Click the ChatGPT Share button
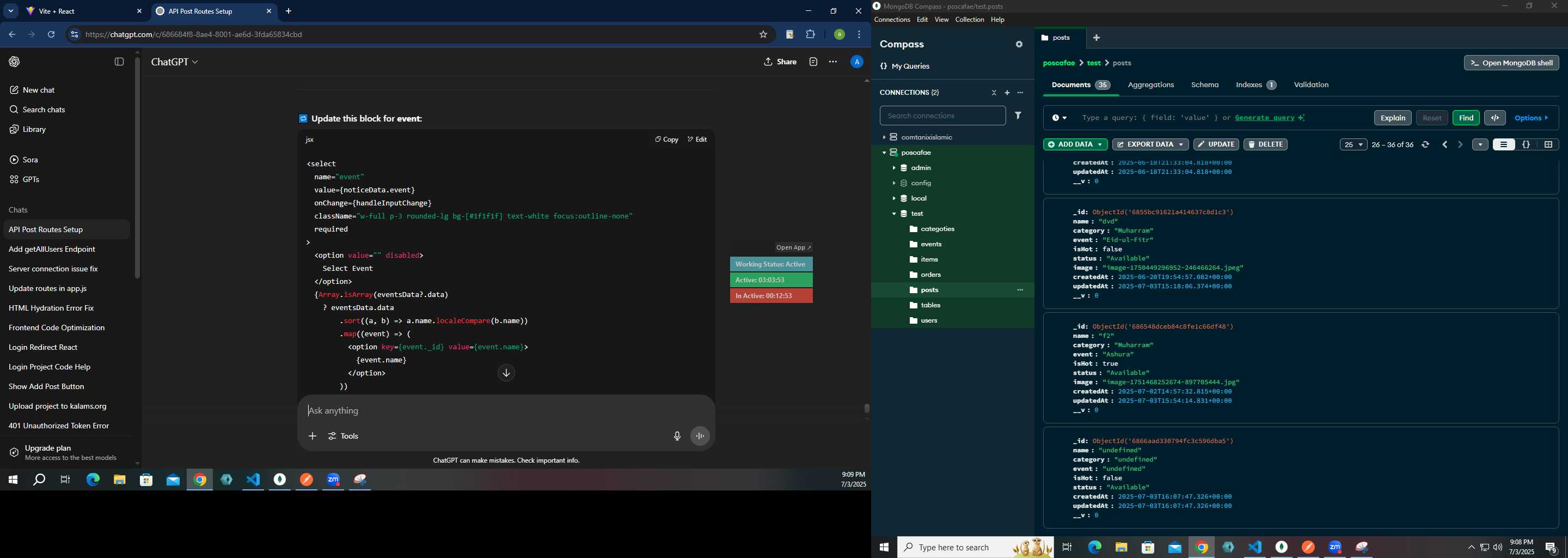Screen dimensions: 1568x558 [x=780, y=62]
